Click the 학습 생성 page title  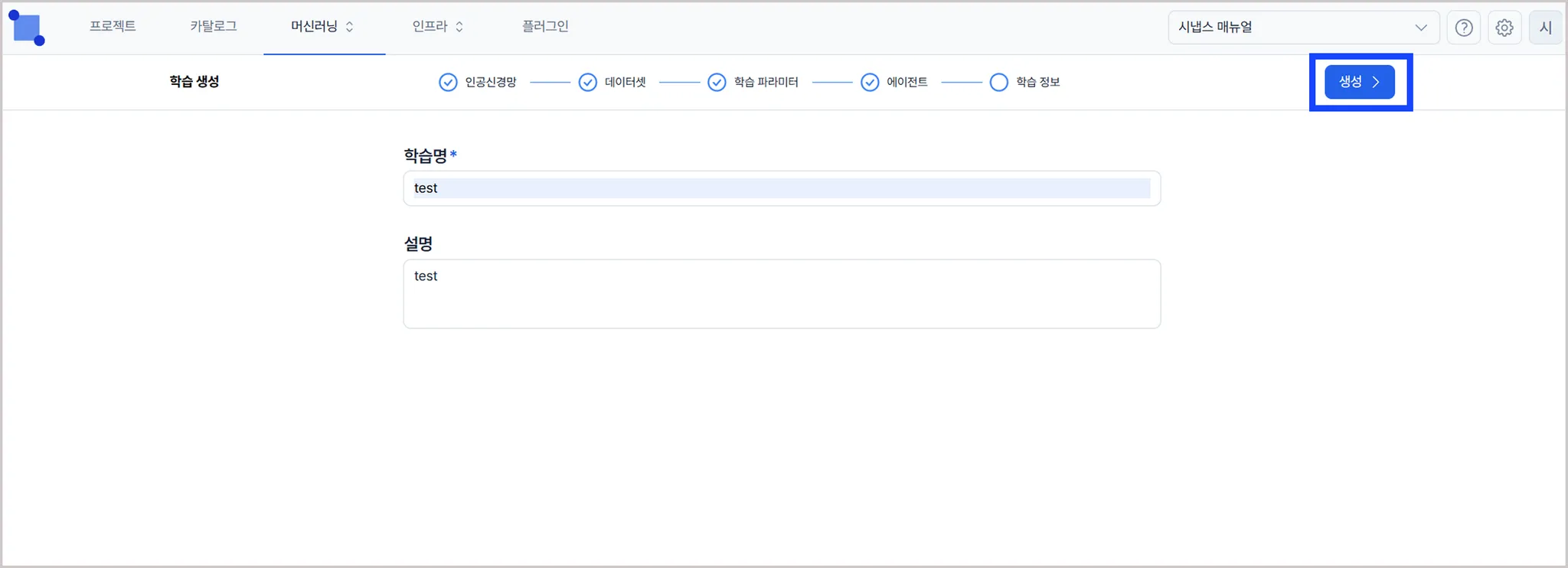pos(194,81)
